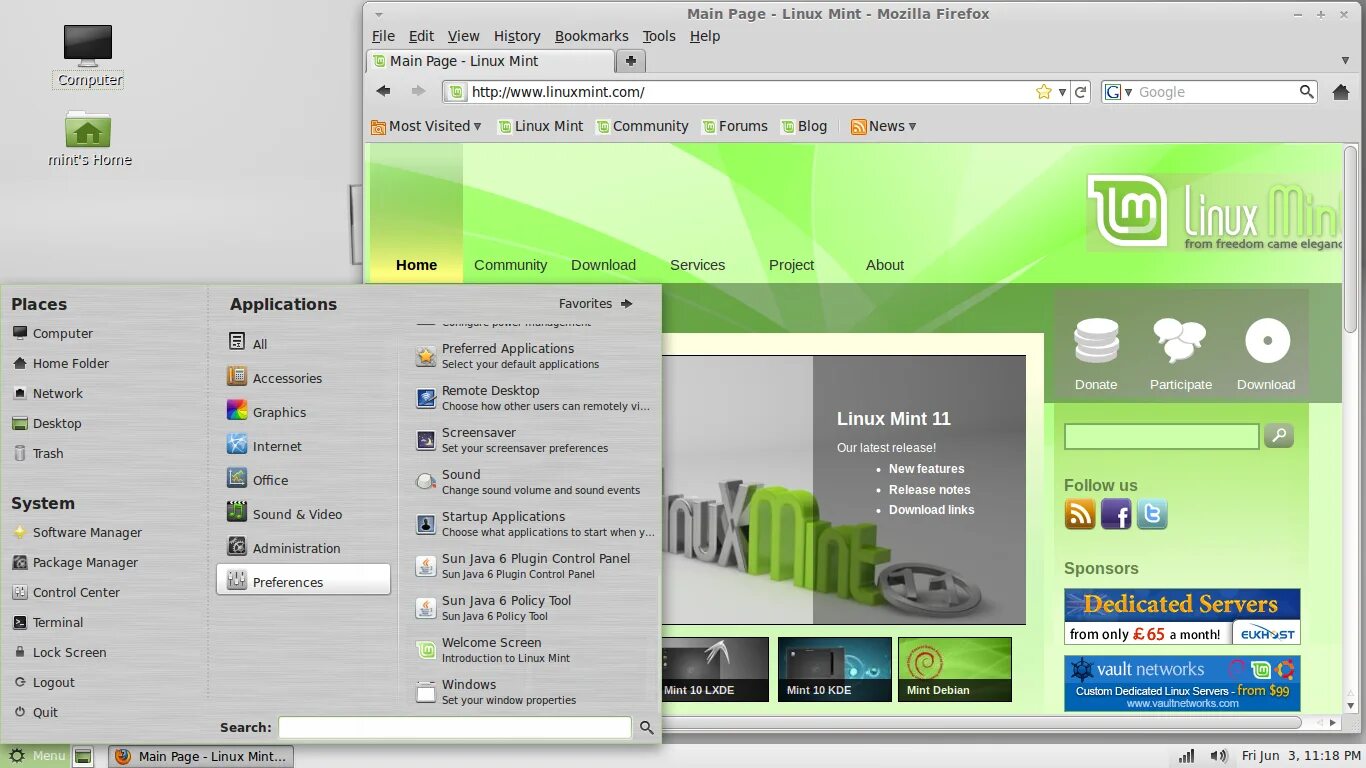
Task: Click Quit in the System list
Action: (36, 712)
